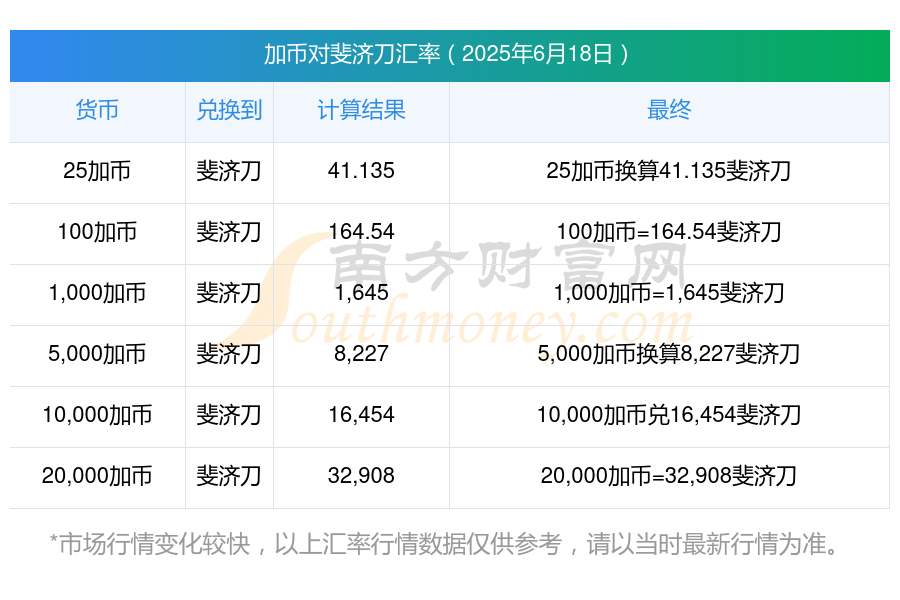
Task: Click the text 1,000加币=1,645斐济刀
Action: [669, 293]
